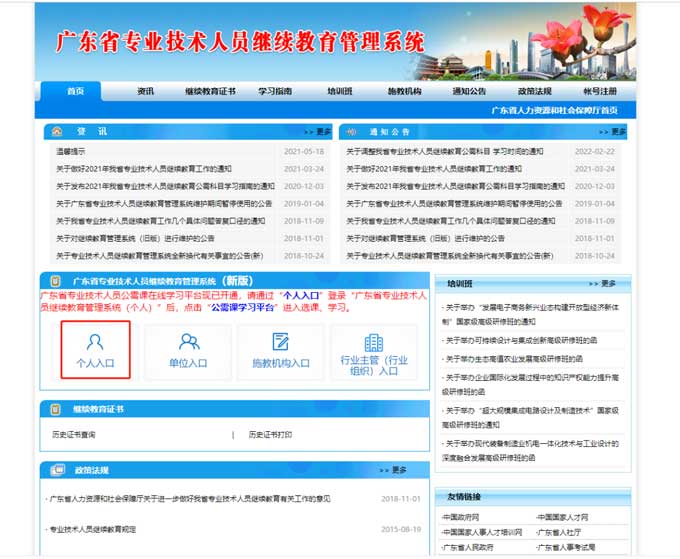This screenshot has height=559, width=680.
Task: Open 资讯 item about 全新换代有关事宜的公告(新)
Action: pyautogui.click(x=160, y=256)
